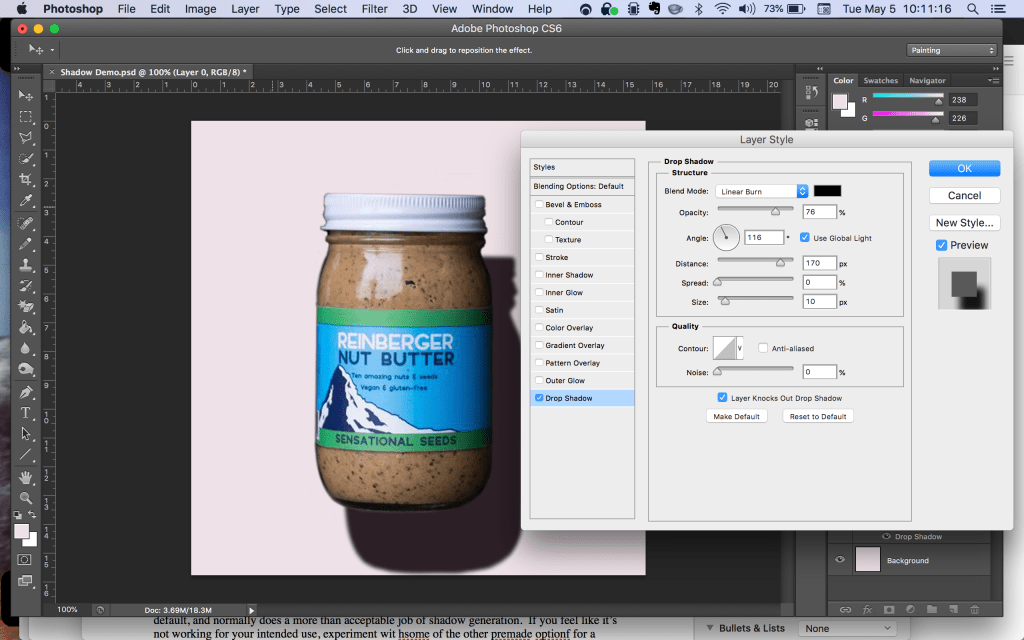Viewport: 1024px width, 640px height.
Task: Click the Add layer mask icon
Action: (x=889, y=609)
